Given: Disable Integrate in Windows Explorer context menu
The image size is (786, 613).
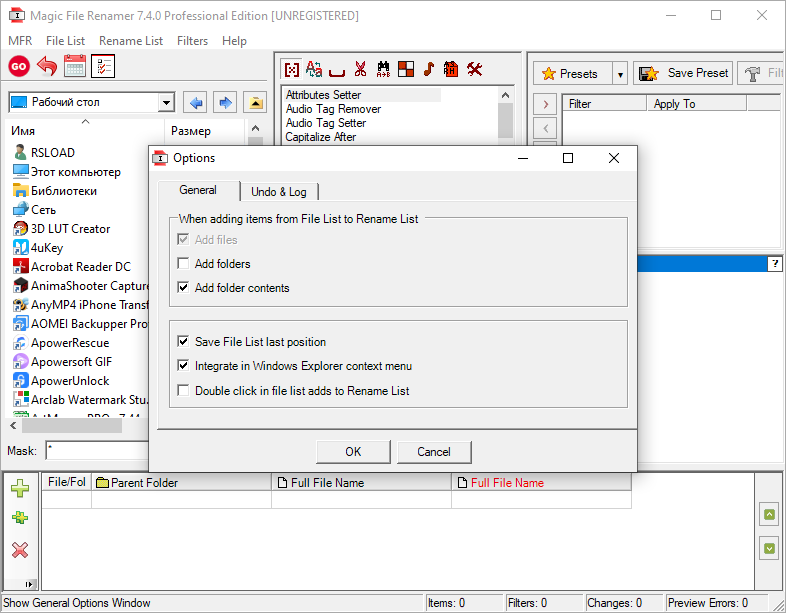Looking at the screenshot, I should [183, 365].
